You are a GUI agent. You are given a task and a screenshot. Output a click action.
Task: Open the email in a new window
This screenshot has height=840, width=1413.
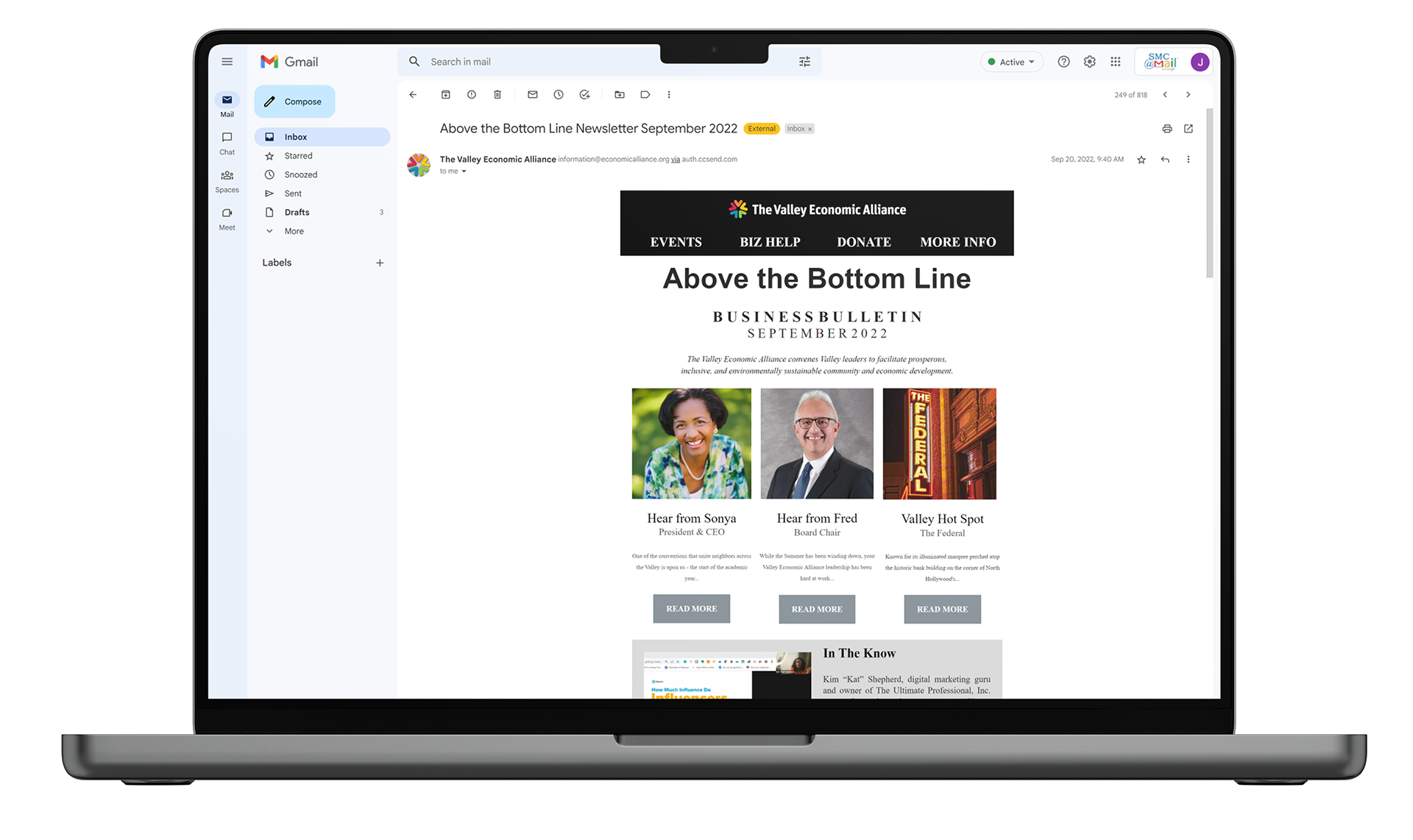pyautogui.click(x=1189, y=129)
